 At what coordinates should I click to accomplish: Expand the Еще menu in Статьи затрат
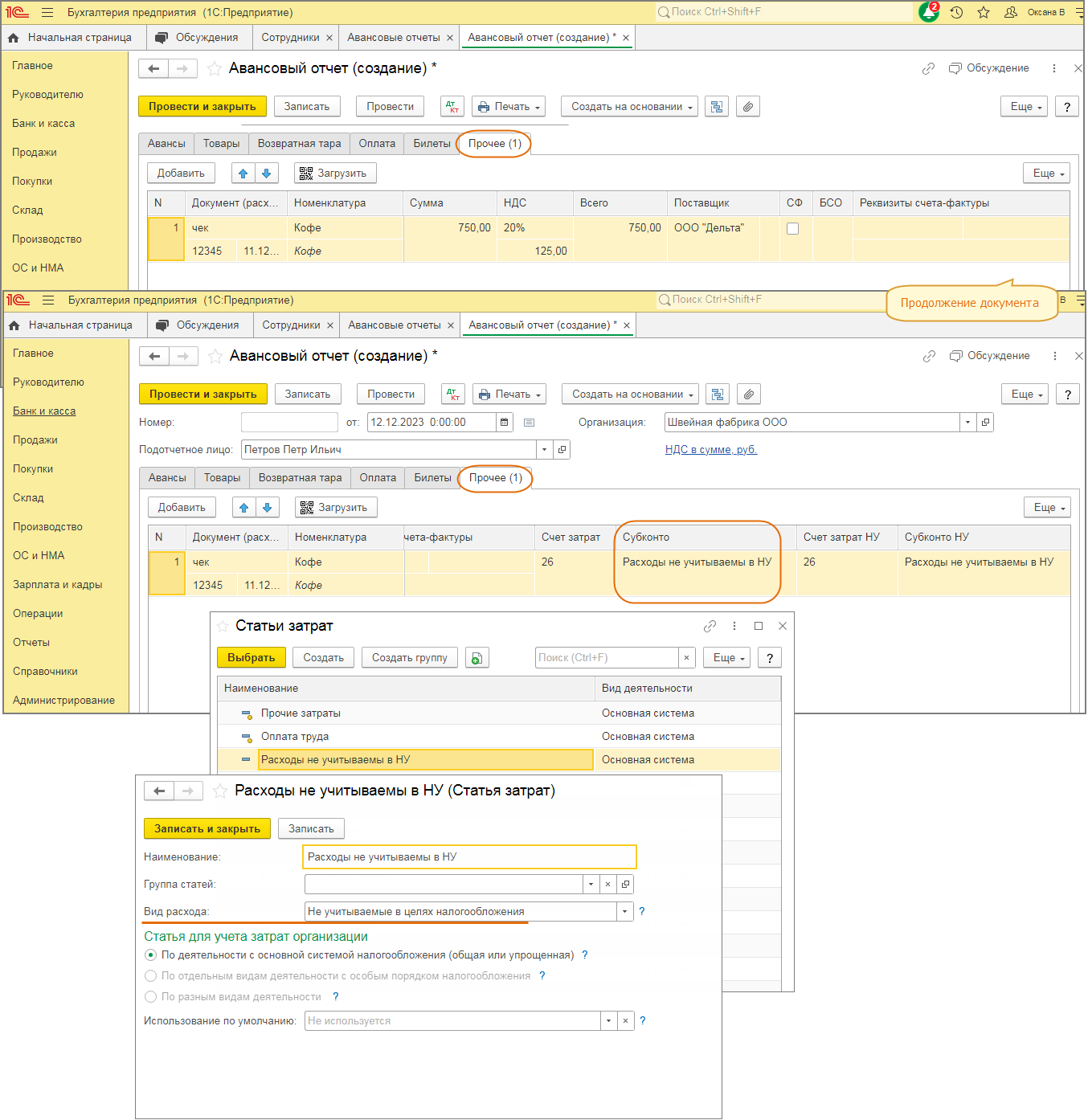[727, 658]
